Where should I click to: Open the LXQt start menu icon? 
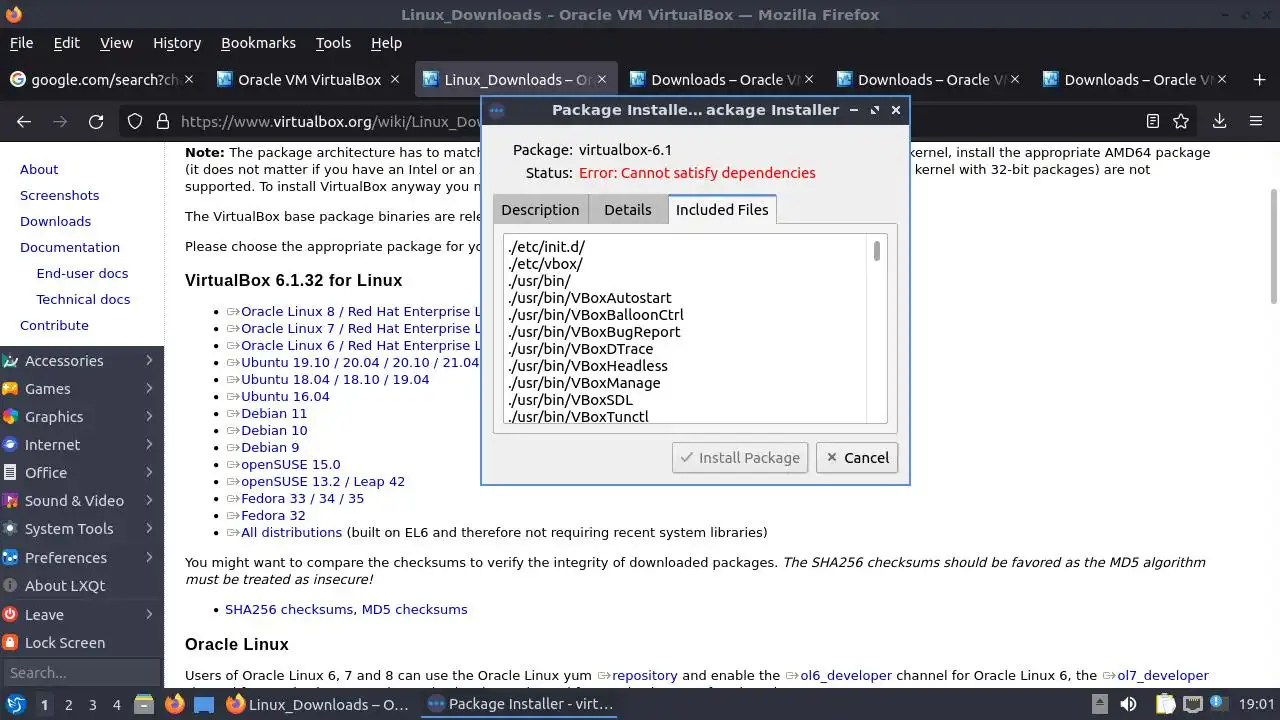click(15, 704)
